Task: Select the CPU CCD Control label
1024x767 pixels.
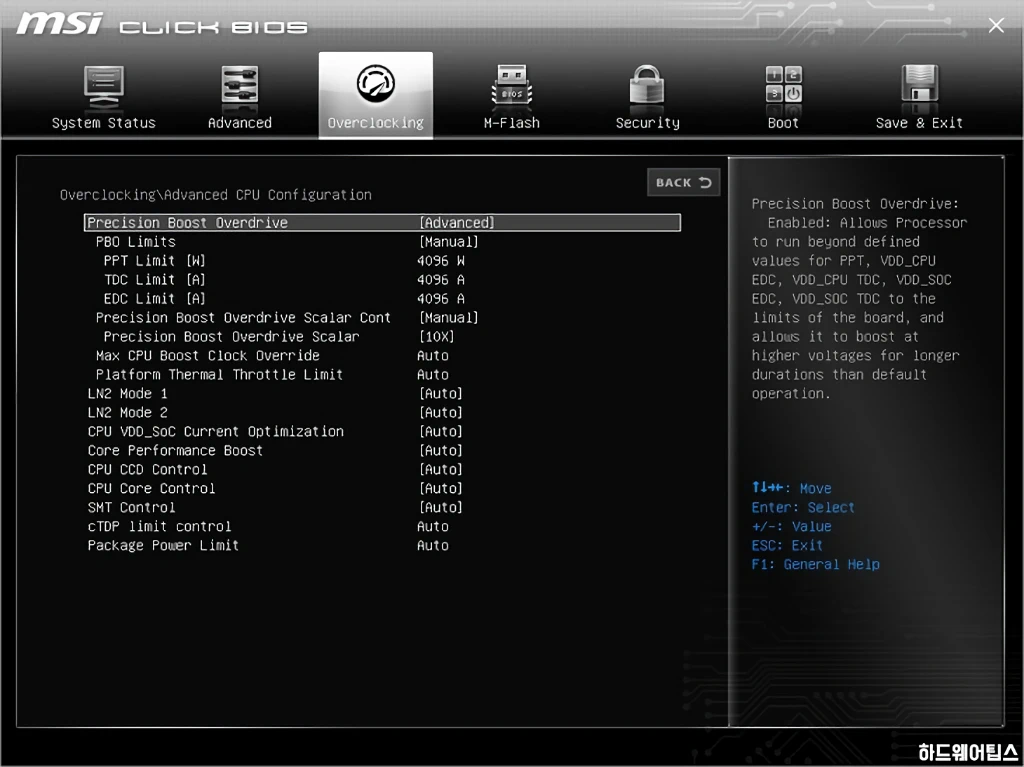Action: (x=148, y=469)
